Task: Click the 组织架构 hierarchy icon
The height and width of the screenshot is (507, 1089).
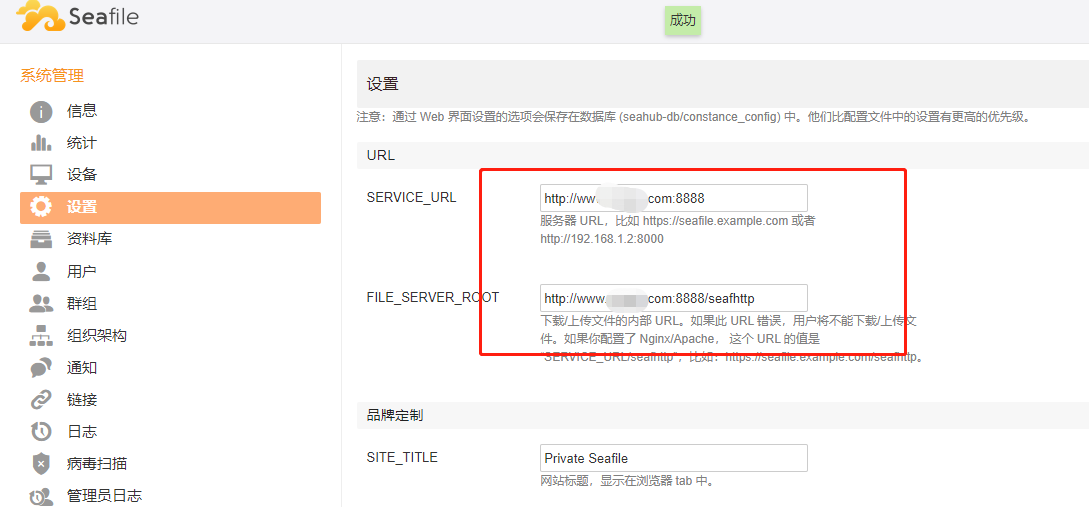Action: [x=41, y=335]
